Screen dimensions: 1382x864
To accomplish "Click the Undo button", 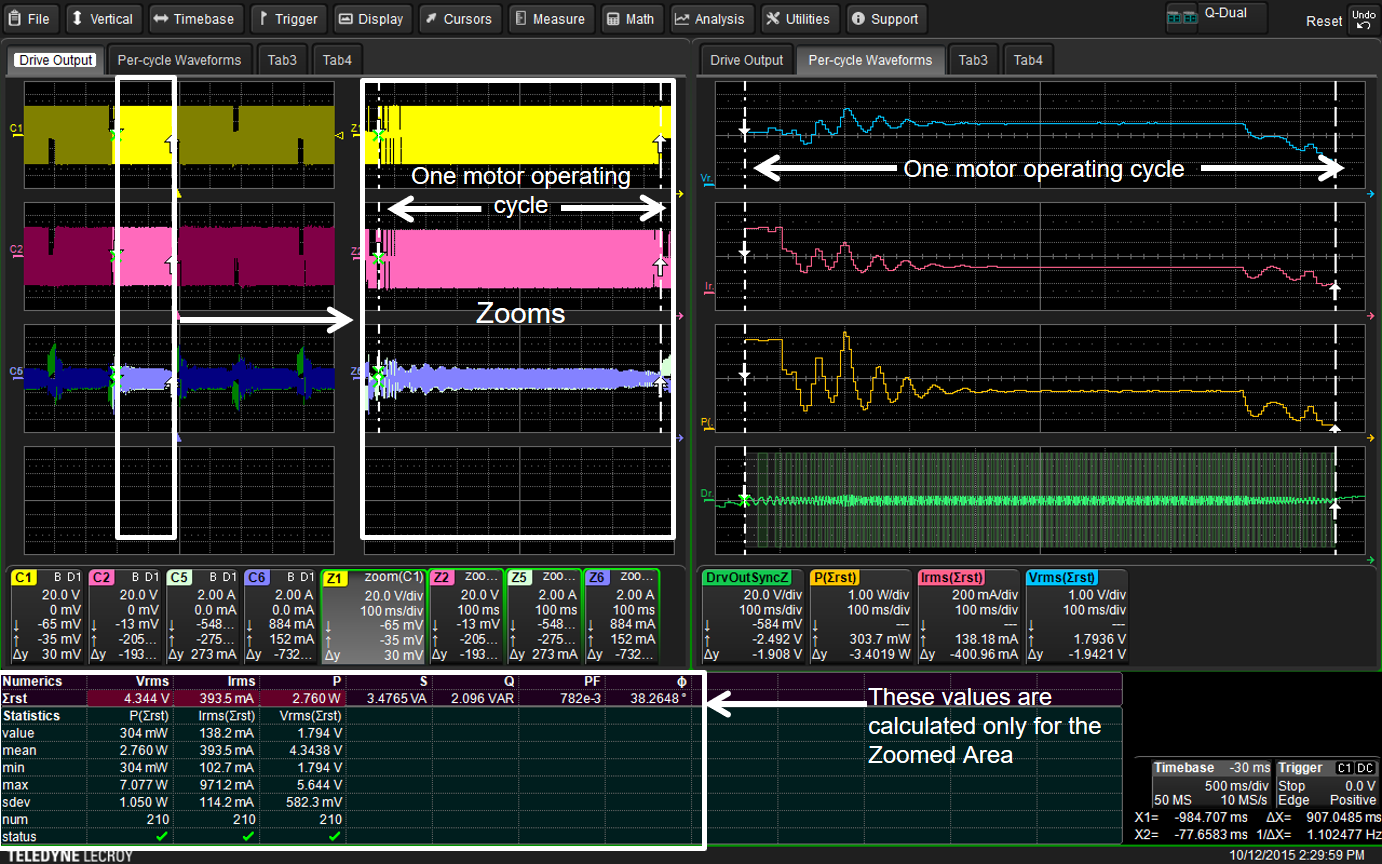I will [1362, 18].
